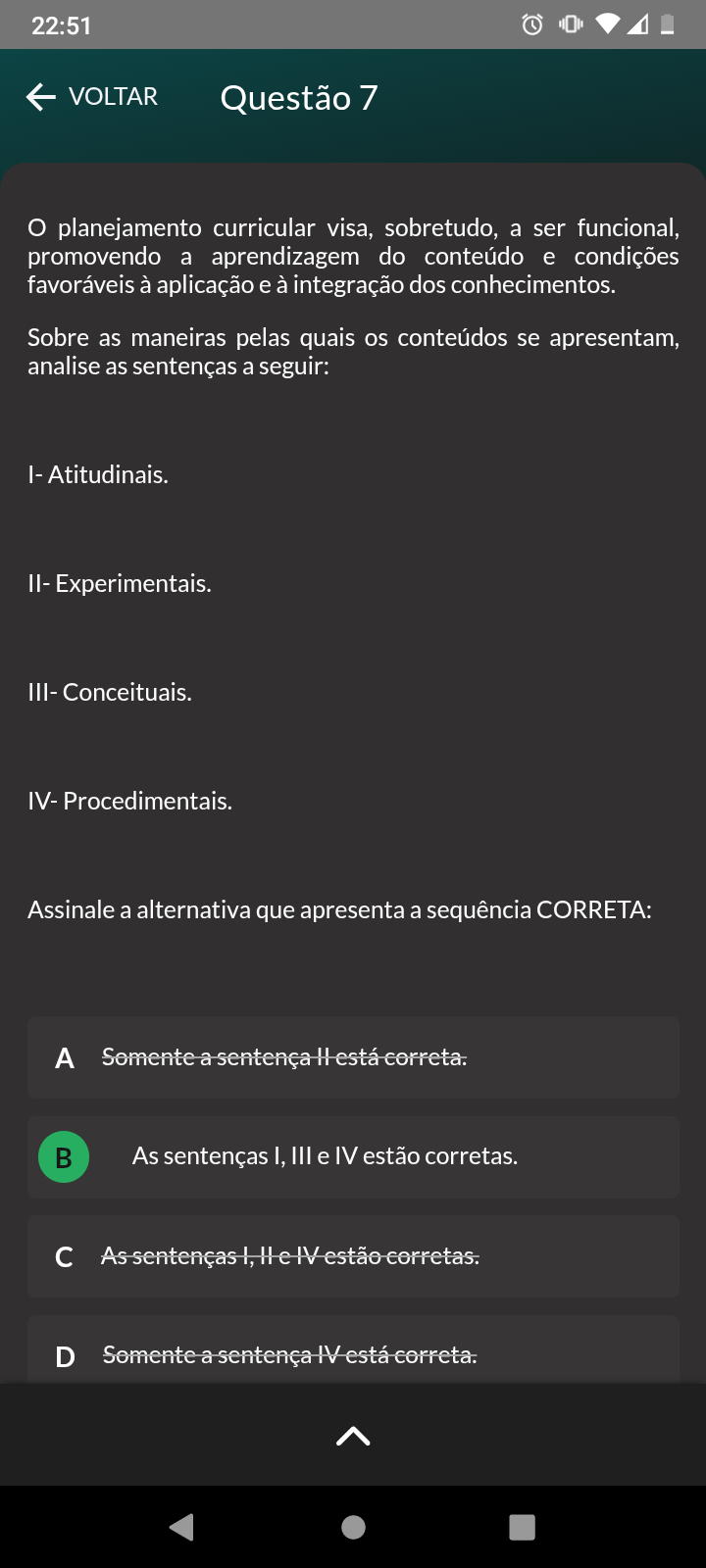Tap the alarm clock status icon
This screenshot has height=1568, width=706.
pos(532,24)
